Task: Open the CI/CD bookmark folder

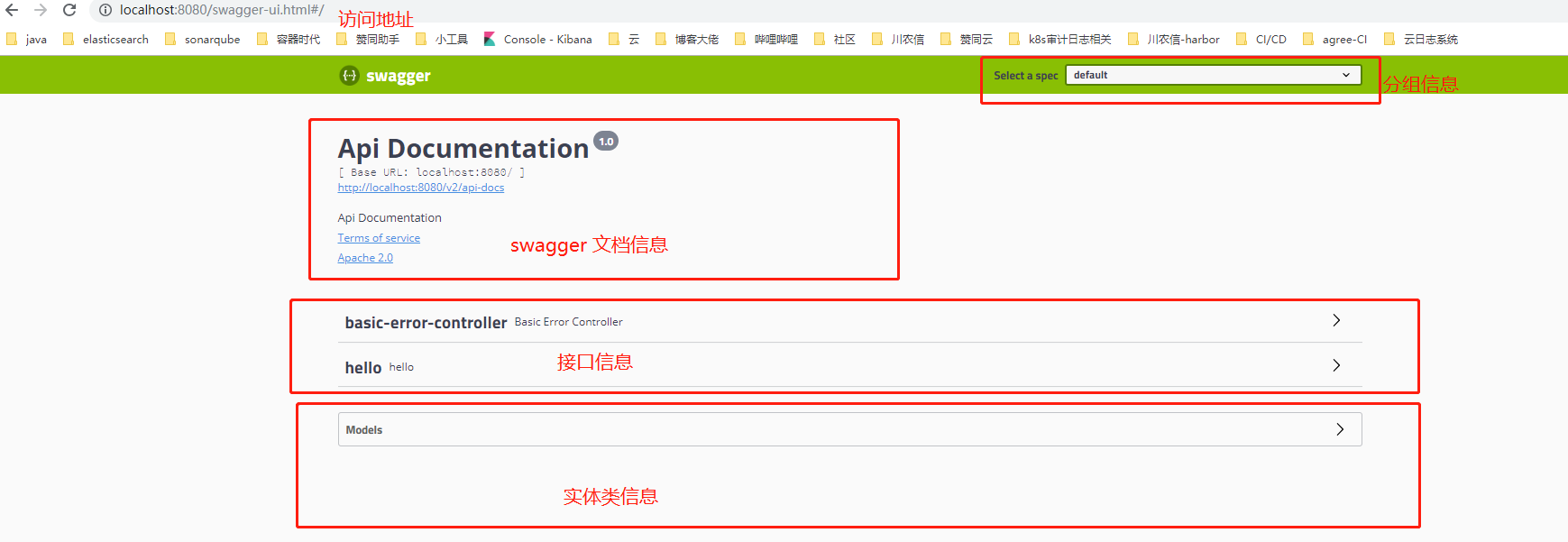Action: (1261, 39)
